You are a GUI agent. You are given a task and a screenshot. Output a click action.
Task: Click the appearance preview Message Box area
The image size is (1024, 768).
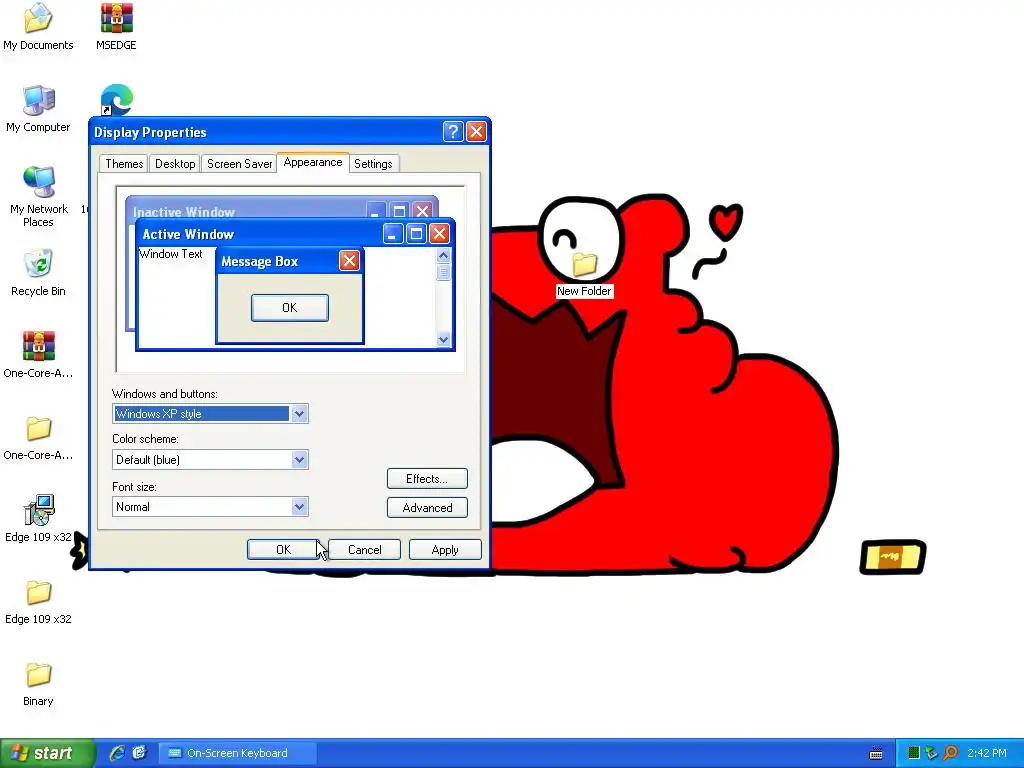[x=290, y=295]
